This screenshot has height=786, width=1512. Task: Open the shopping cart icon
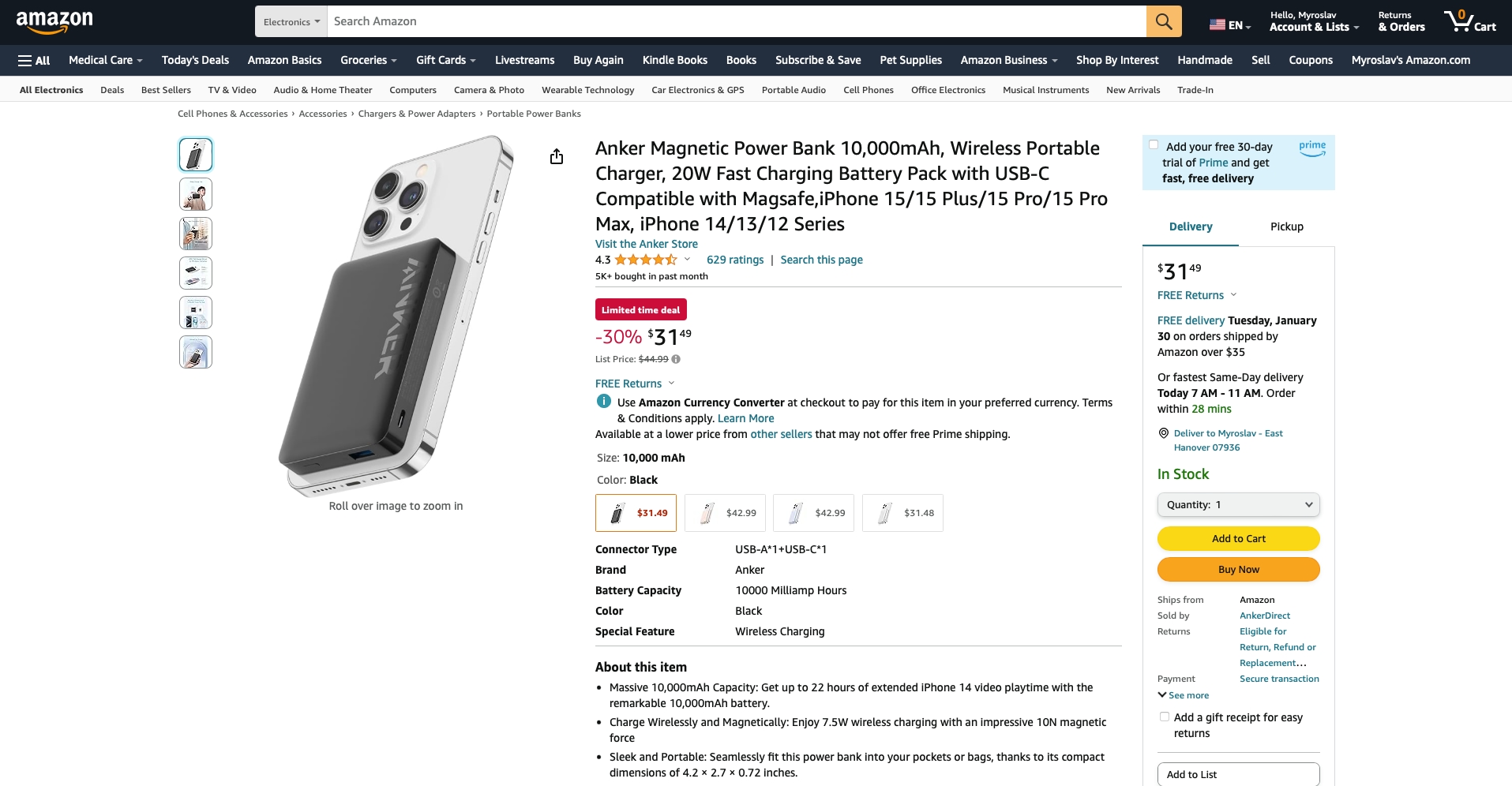coord(1469,21)
